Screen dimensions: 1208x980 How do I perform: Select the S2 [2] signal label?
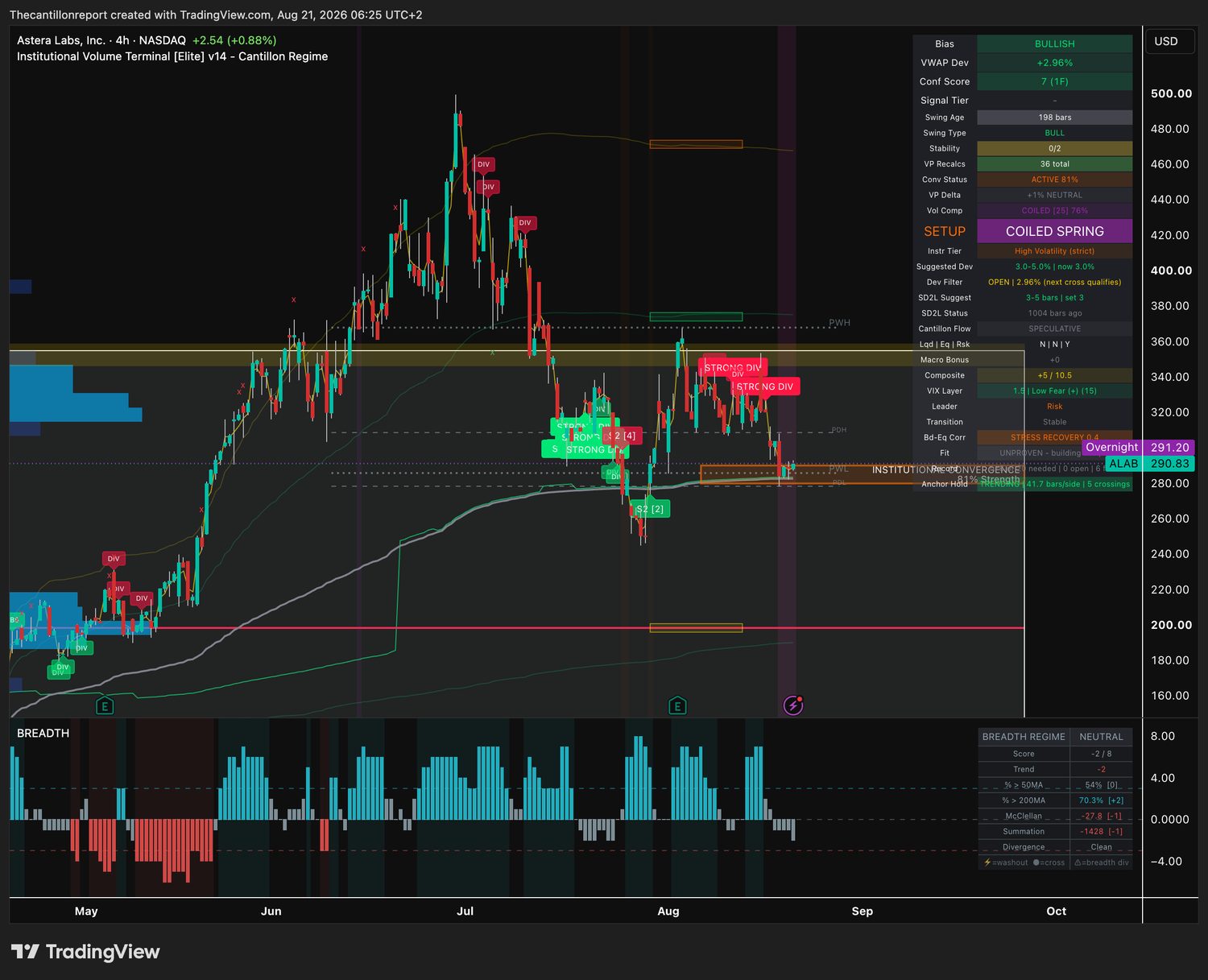coord(650,509)
